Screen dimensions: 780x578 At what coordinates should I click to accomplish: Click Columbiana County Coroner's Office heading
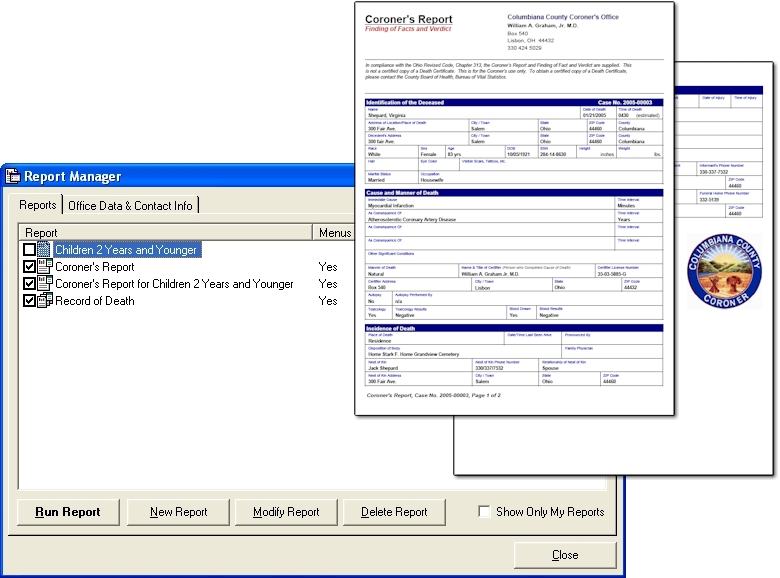pos(563,16)
